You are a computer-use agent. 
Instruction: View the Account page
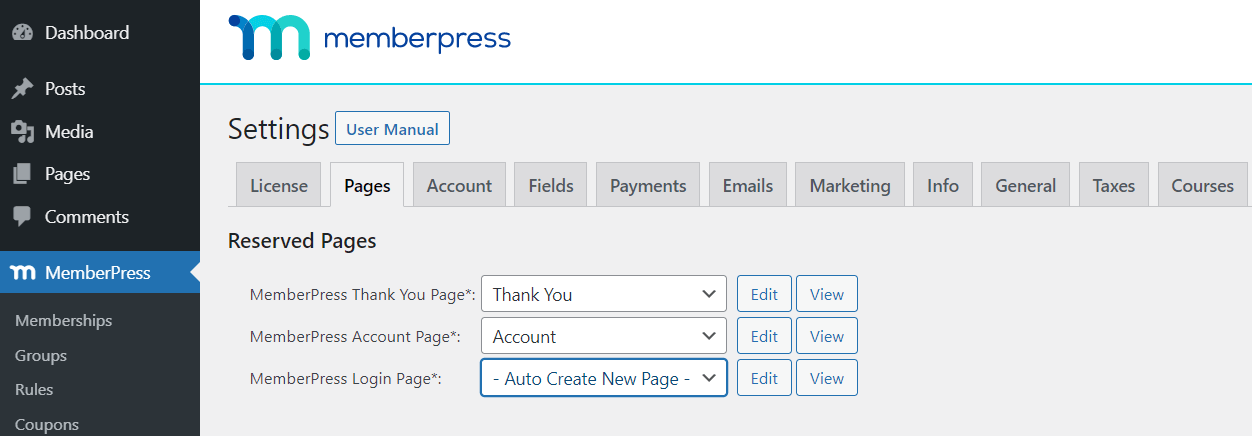(827, 336)
